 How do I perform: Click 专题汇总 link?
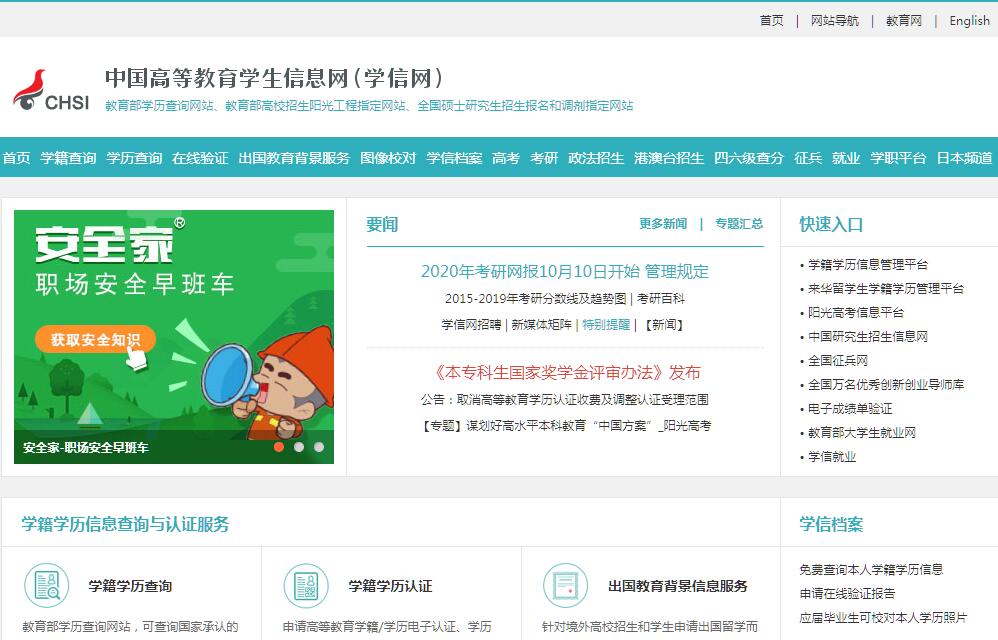tap(739, 223)
